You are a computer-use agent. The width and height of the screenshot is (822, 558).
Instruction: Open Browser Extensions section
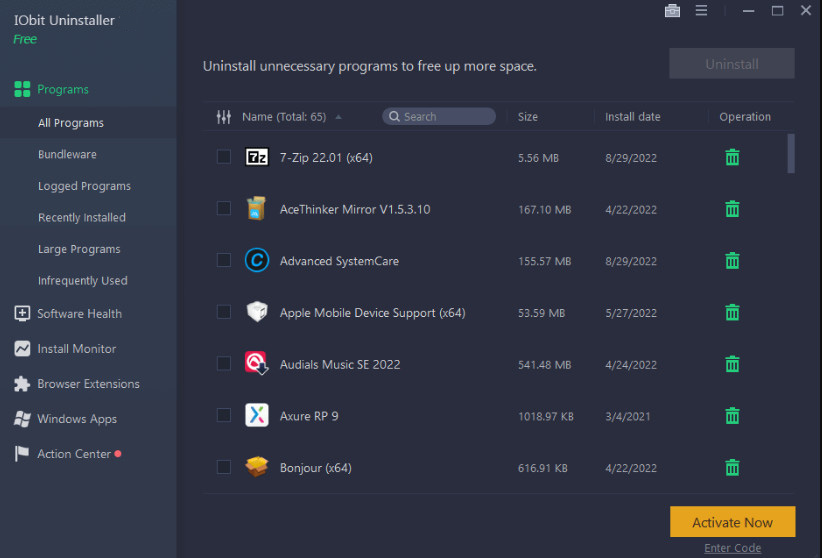(x=88, y=384)
